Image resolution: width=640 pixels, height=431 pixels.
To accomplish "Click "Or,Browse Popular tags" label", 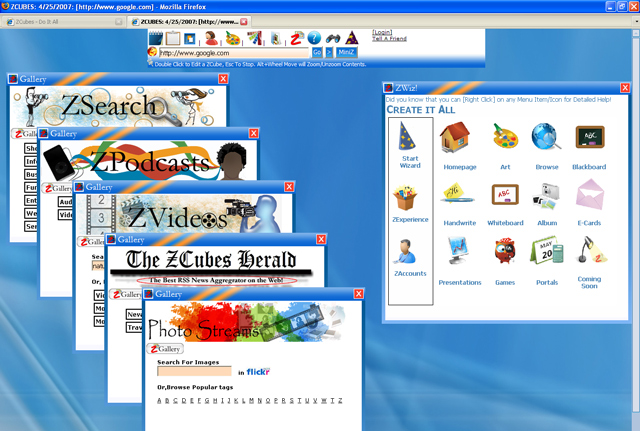I will tap(195, 387).
